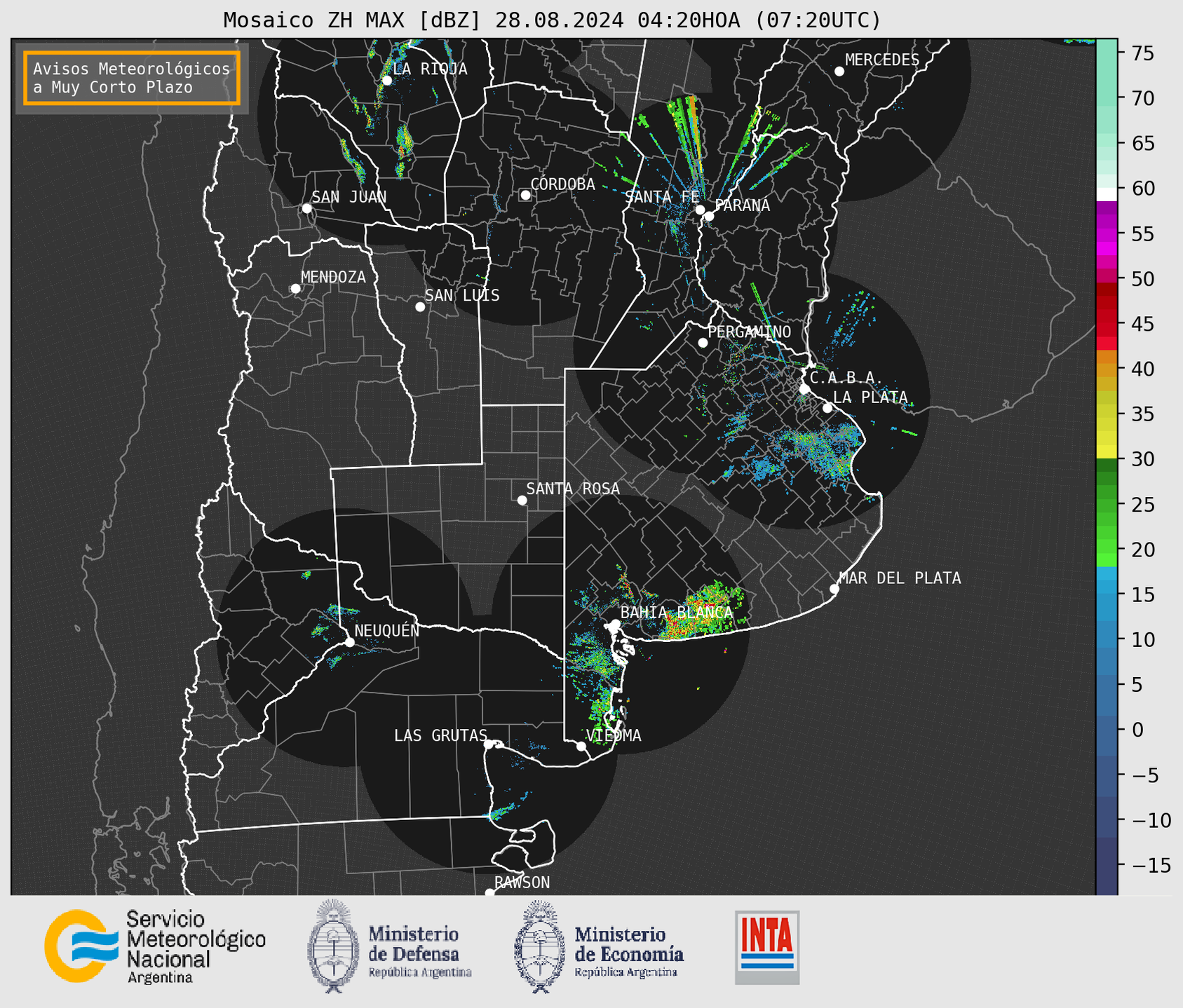Click the PARANÁ city marker dot
This screenshot has height=1008, width=1183.
[x=709, y=216]
